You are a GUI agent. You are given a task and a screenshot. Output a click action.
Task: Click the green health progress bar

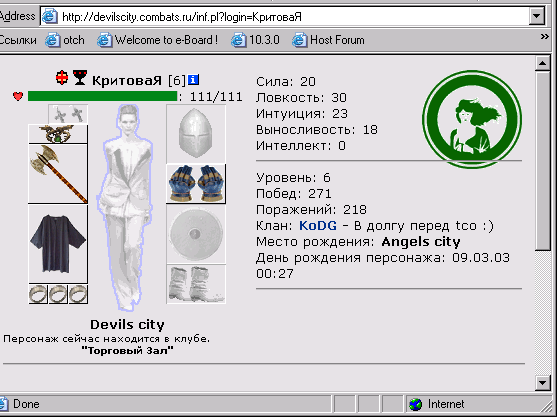(x=103, y=96)
